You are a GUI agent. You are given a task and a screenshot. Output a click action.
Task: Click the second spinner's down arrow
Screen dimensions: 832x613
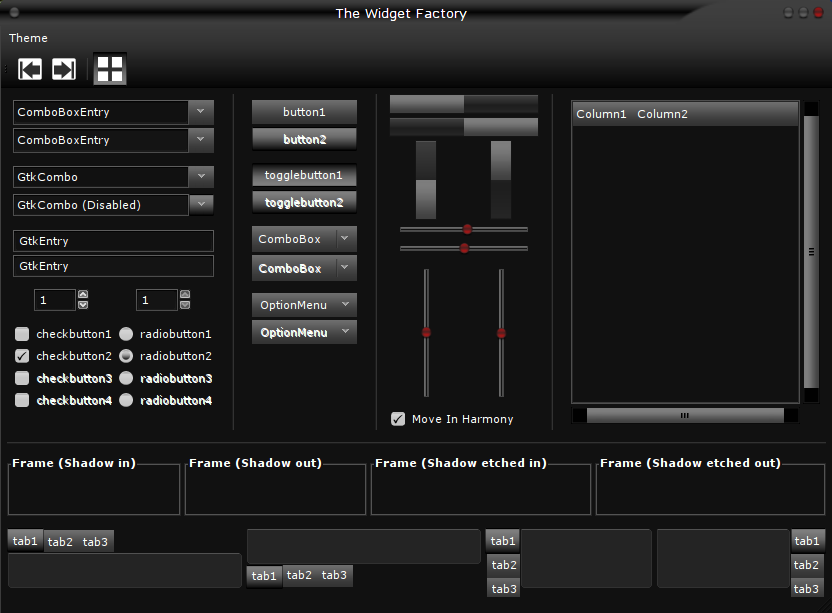(185, 305)
